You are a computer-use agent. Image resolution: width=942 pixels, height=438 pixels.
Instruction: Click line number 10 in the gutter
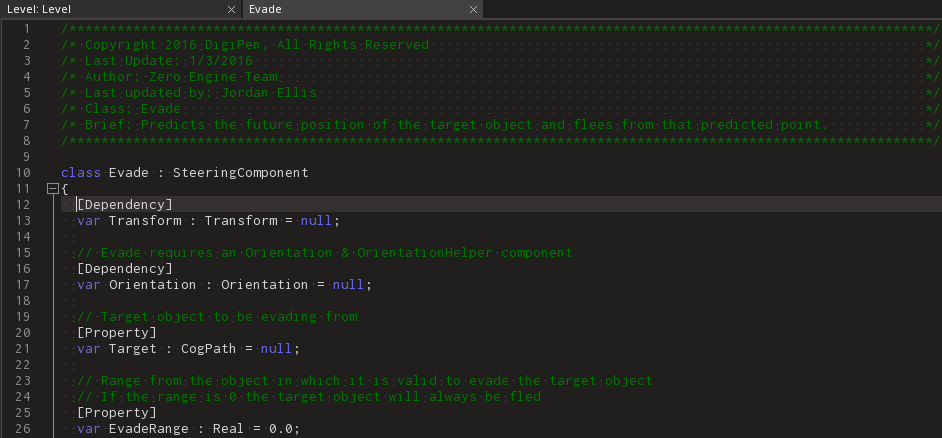click(23, 173)
